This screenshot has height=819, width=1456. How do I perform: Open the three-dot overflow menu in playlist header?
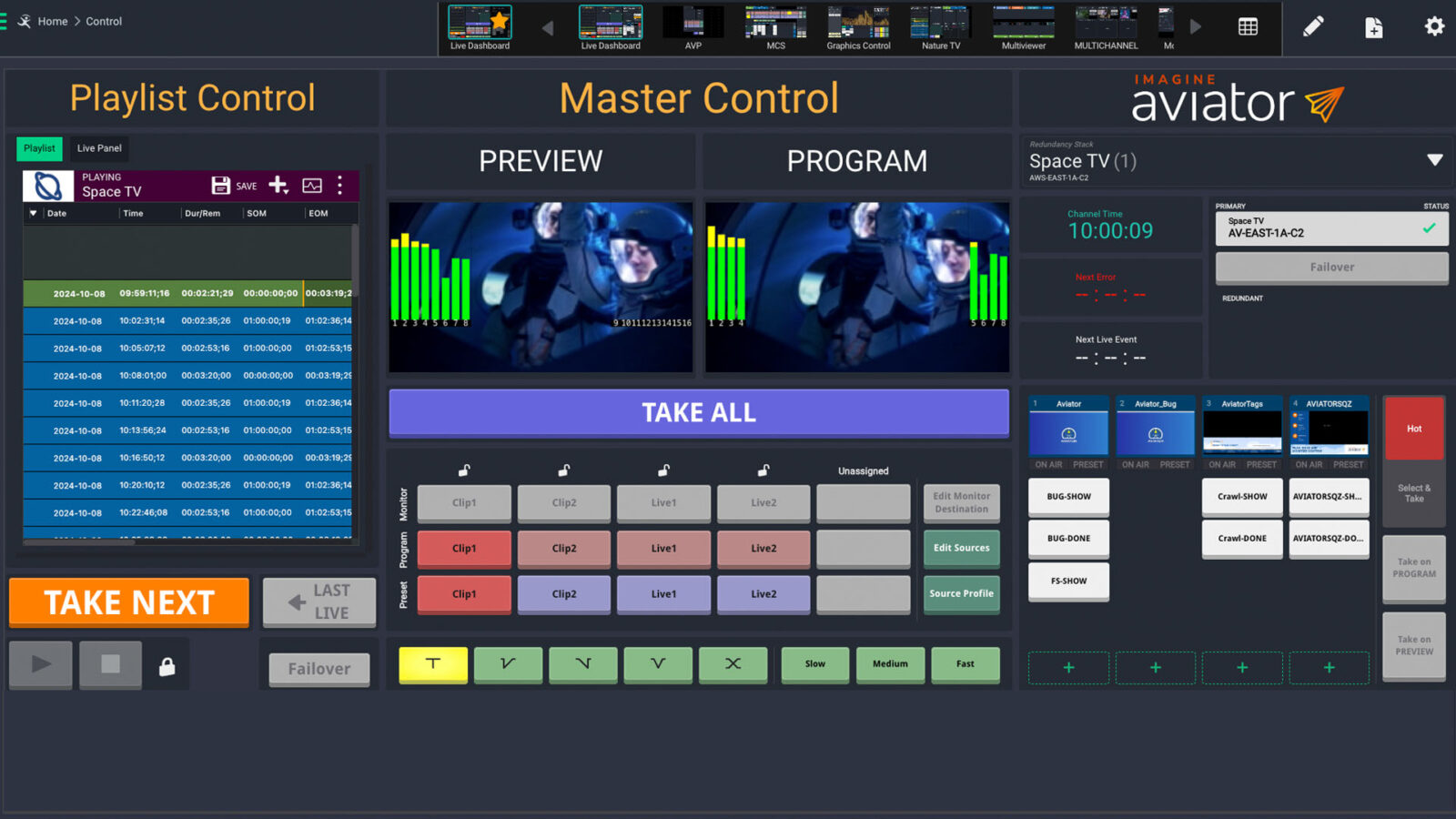[341, 185]
